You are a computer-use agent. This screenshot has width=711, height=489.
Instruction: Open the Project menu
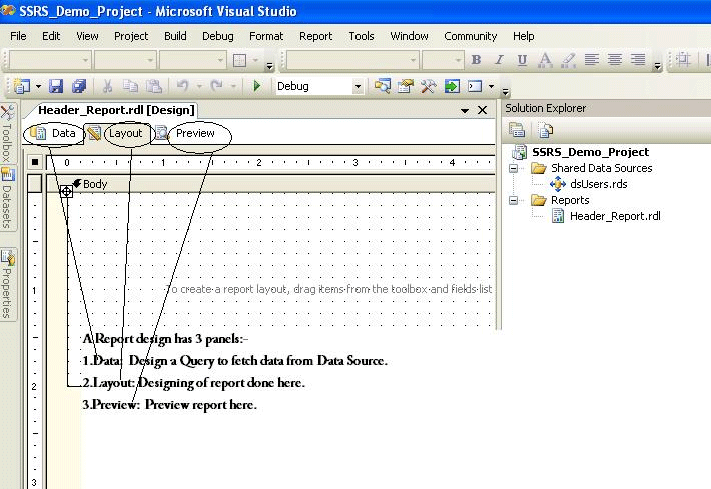[131, 36]
